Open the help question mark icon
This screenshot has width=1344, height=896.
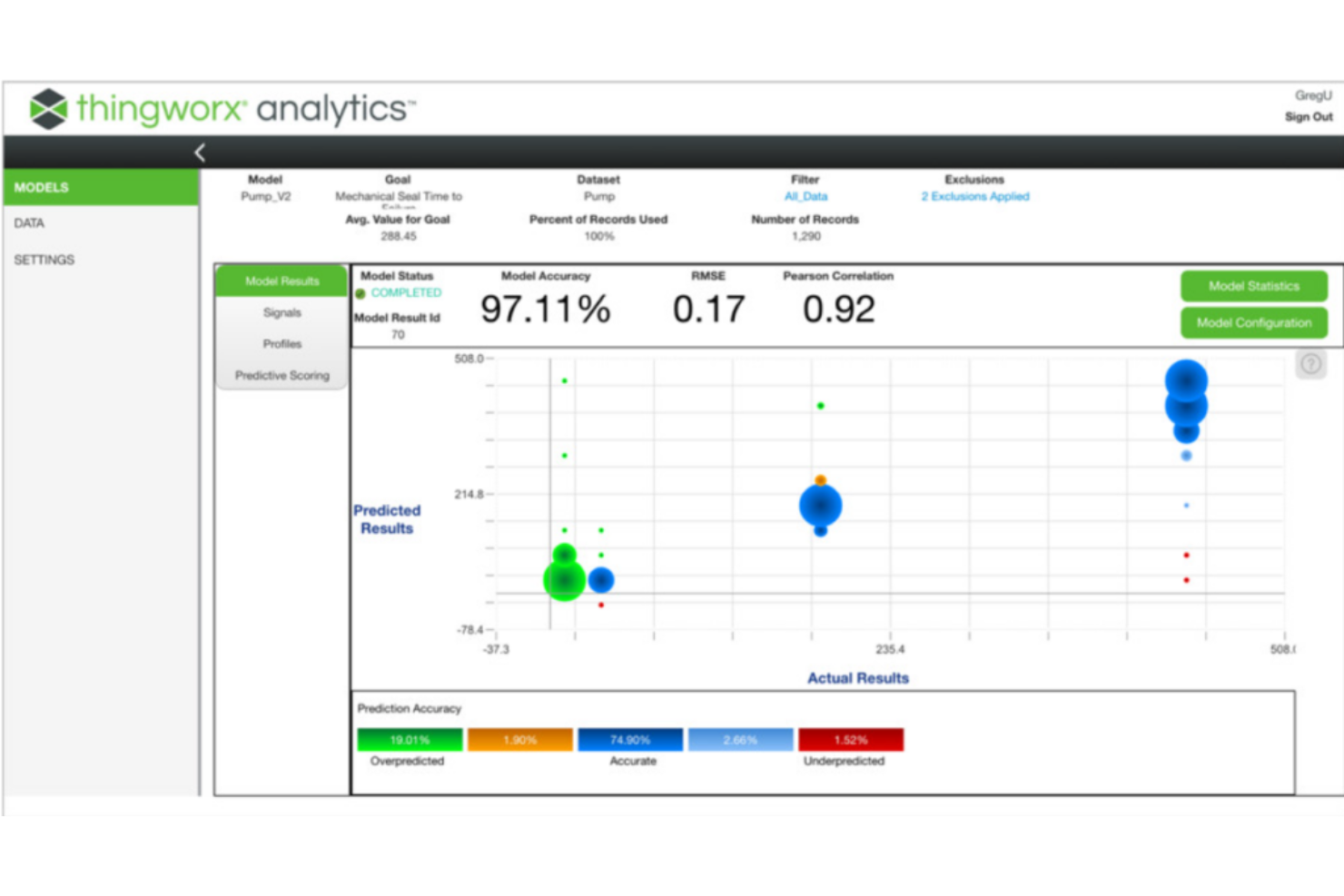point(1310,364)
